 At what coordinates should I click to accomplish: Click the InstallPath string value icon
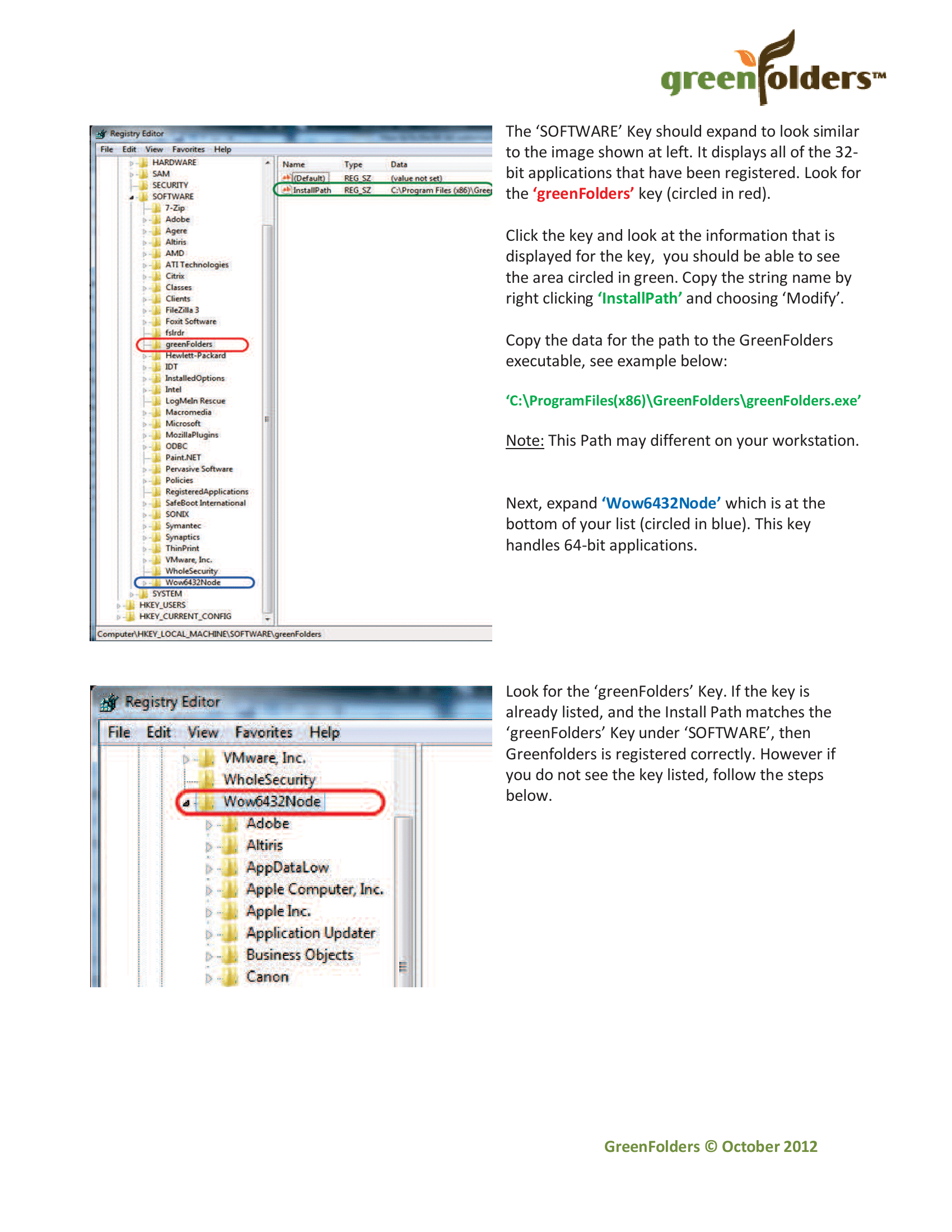pyautogui.click(x=287, y=190)
